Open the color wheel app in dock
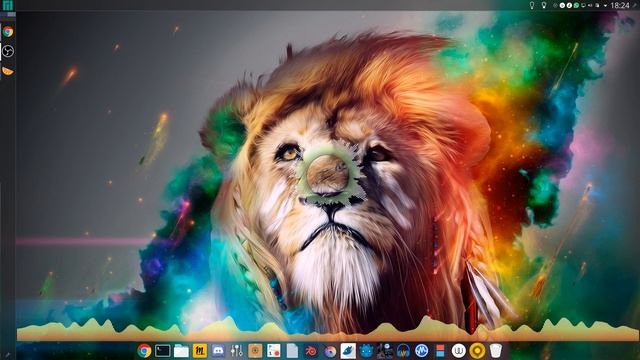Screen dimensions: 640x360 [330, 351]
